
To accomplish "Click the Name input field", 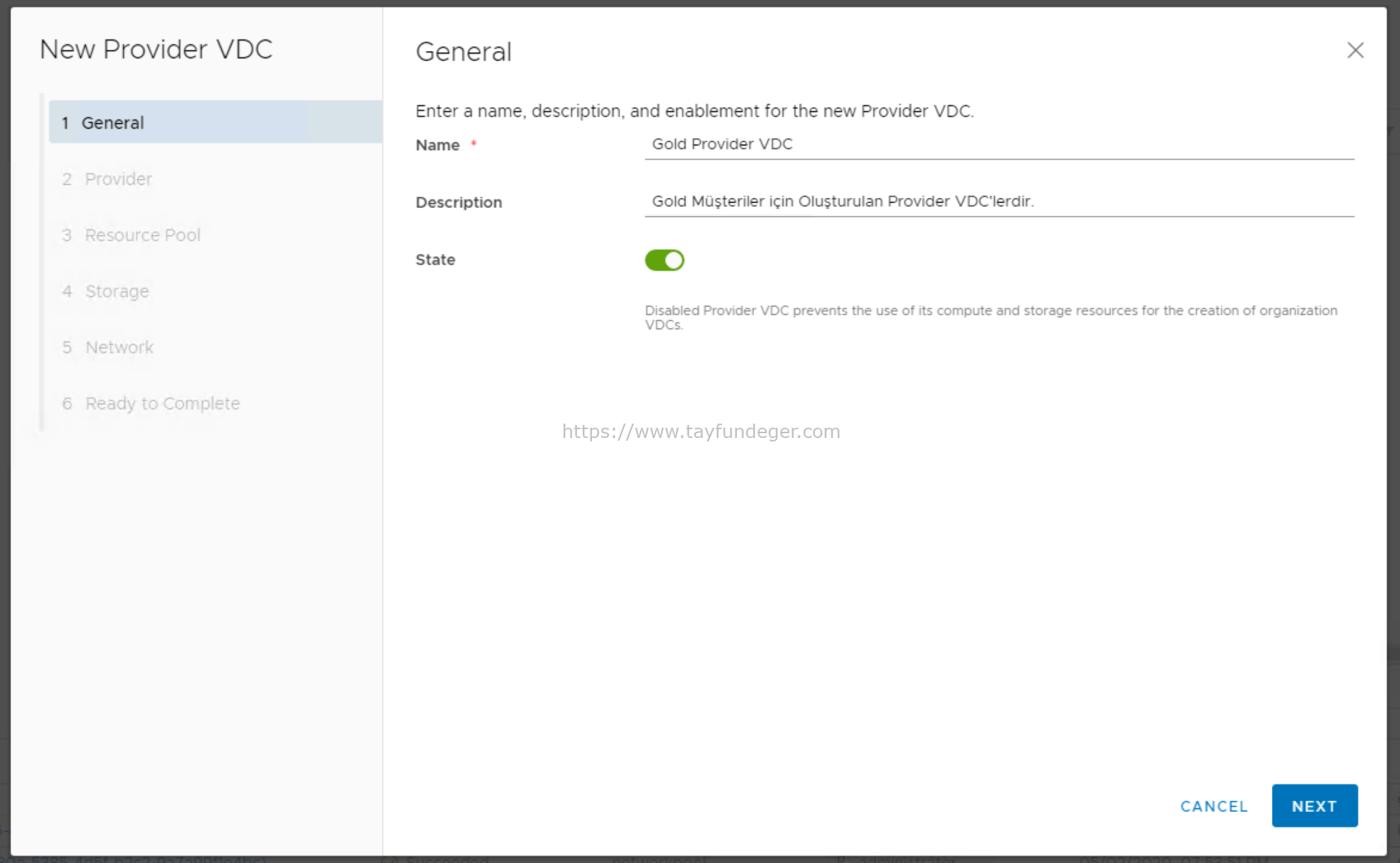I will (998, 144).
